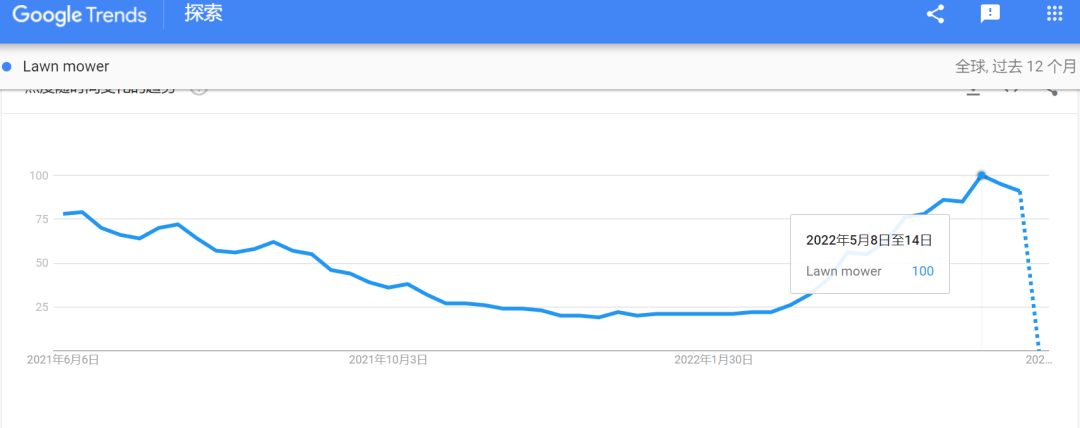Click the peak data point at 100
Viewport: 1080px width, 428px height.
coord(982,175)
